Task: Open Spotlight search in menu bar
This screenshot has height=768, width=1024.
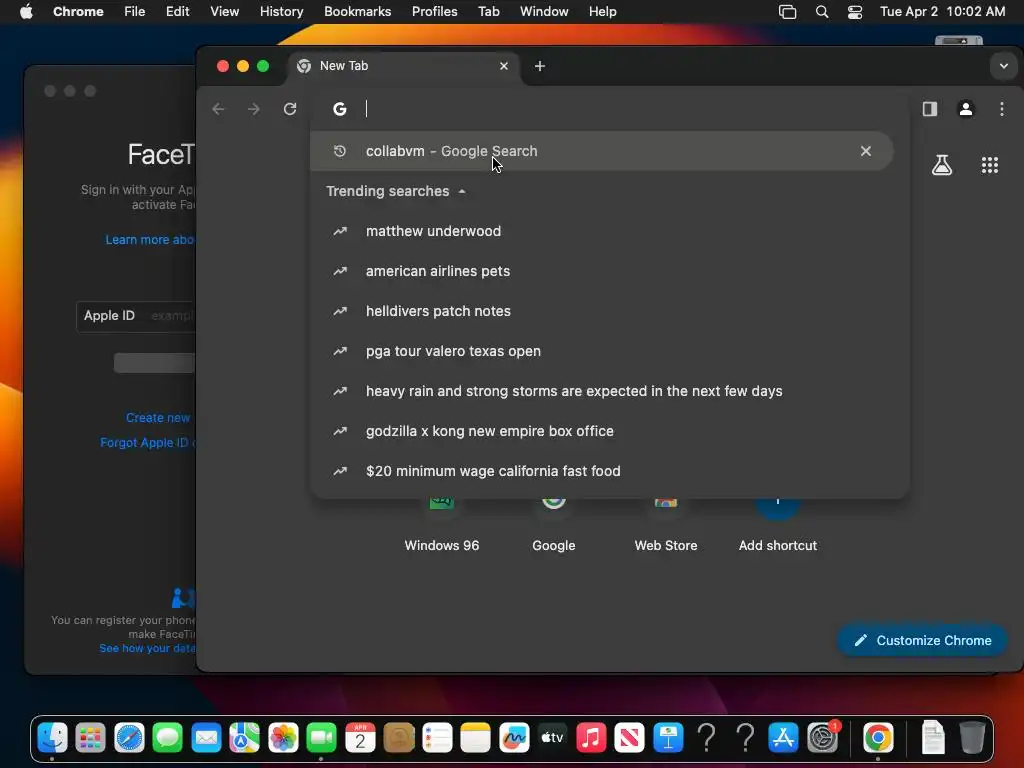Action: pyautogui.click(x=822, y=12)
